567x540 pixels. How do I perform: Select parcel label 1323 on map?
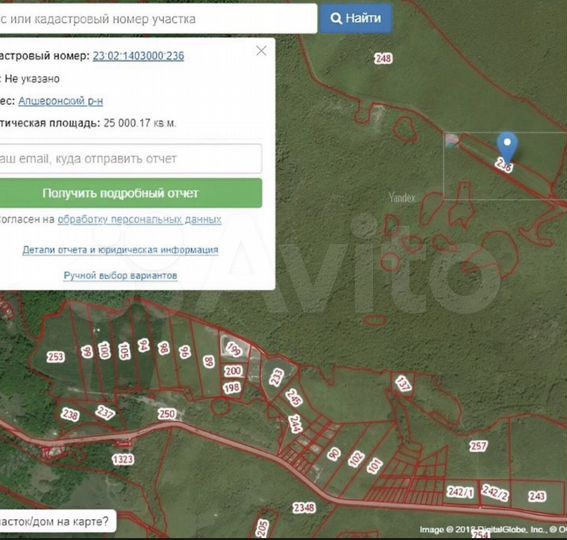123,459
